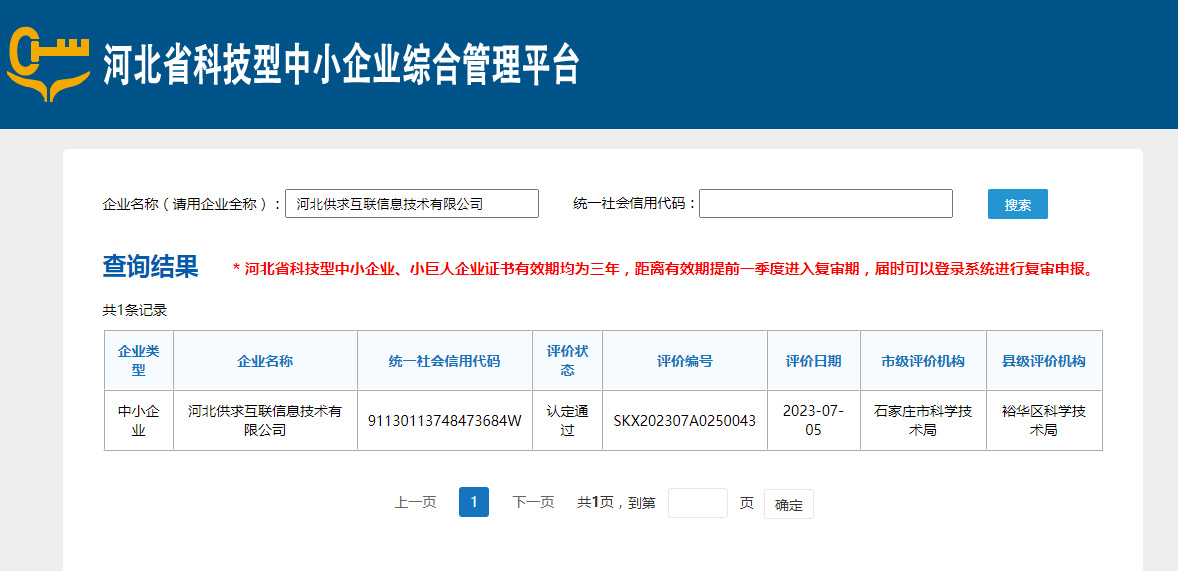1178x571 pixels.
Task: Click the golden key logo icon
Action: pyautogui.click(x=48, y=64)
